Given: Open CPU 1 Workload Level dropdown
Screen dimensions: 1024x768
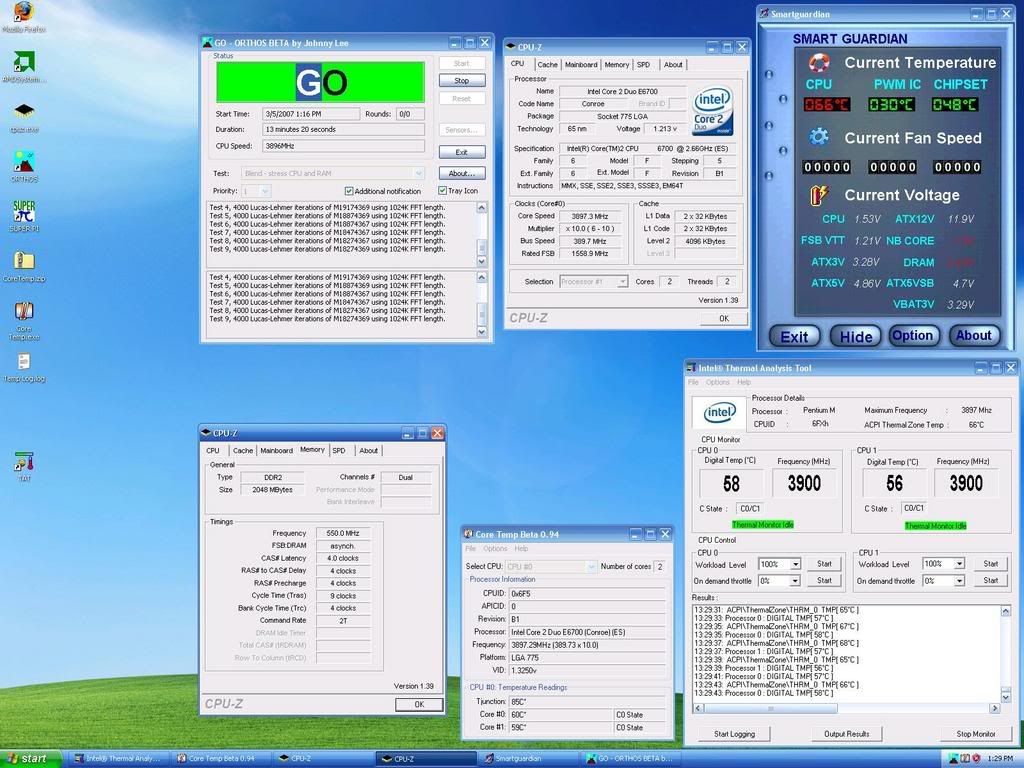Looking at the screenshot, I should click(959, 564).
